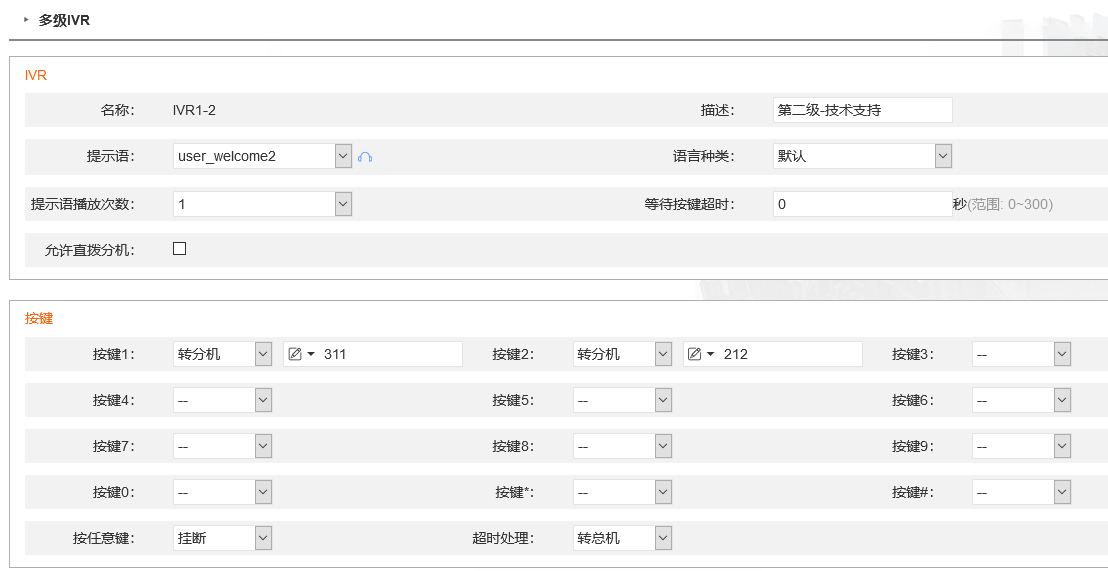Click the 等待按键超时 seconds input field
The image size is (1108, 571).
[863, 204]
